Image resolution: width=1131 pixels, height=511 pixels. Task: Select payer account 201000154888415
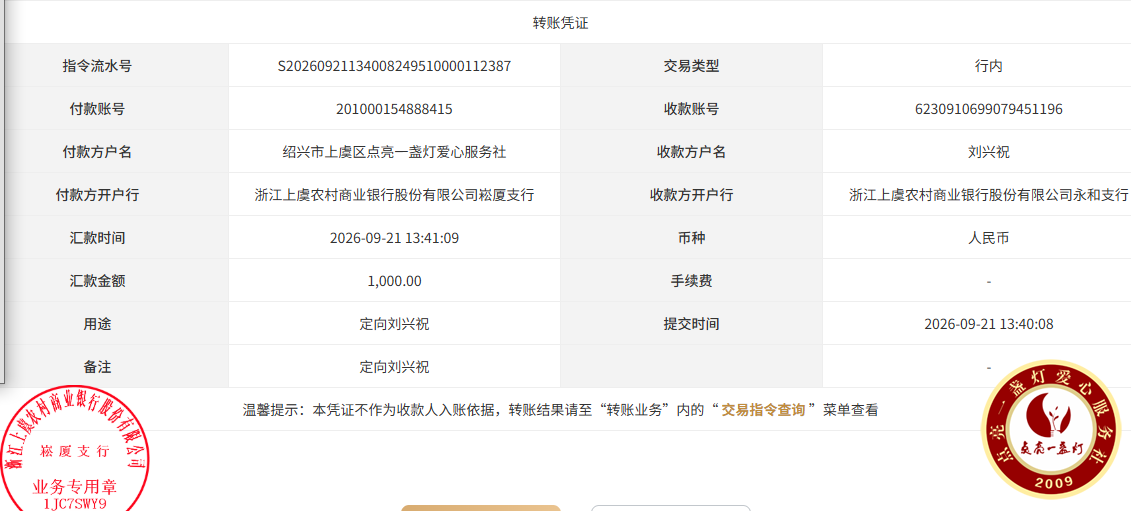point(395,110)
